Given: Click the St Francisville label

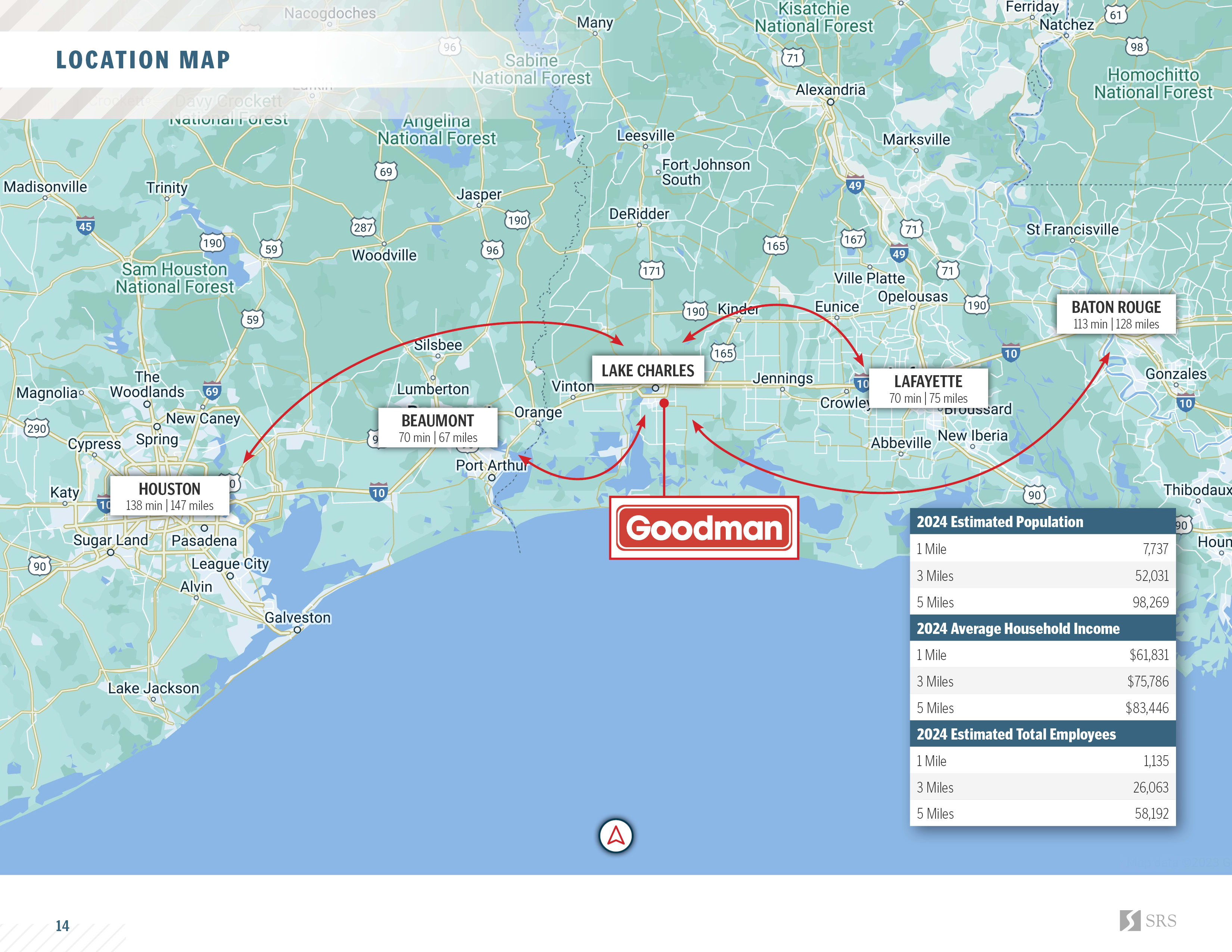Looking at the screenshot, I should (x=1072, y=229).
